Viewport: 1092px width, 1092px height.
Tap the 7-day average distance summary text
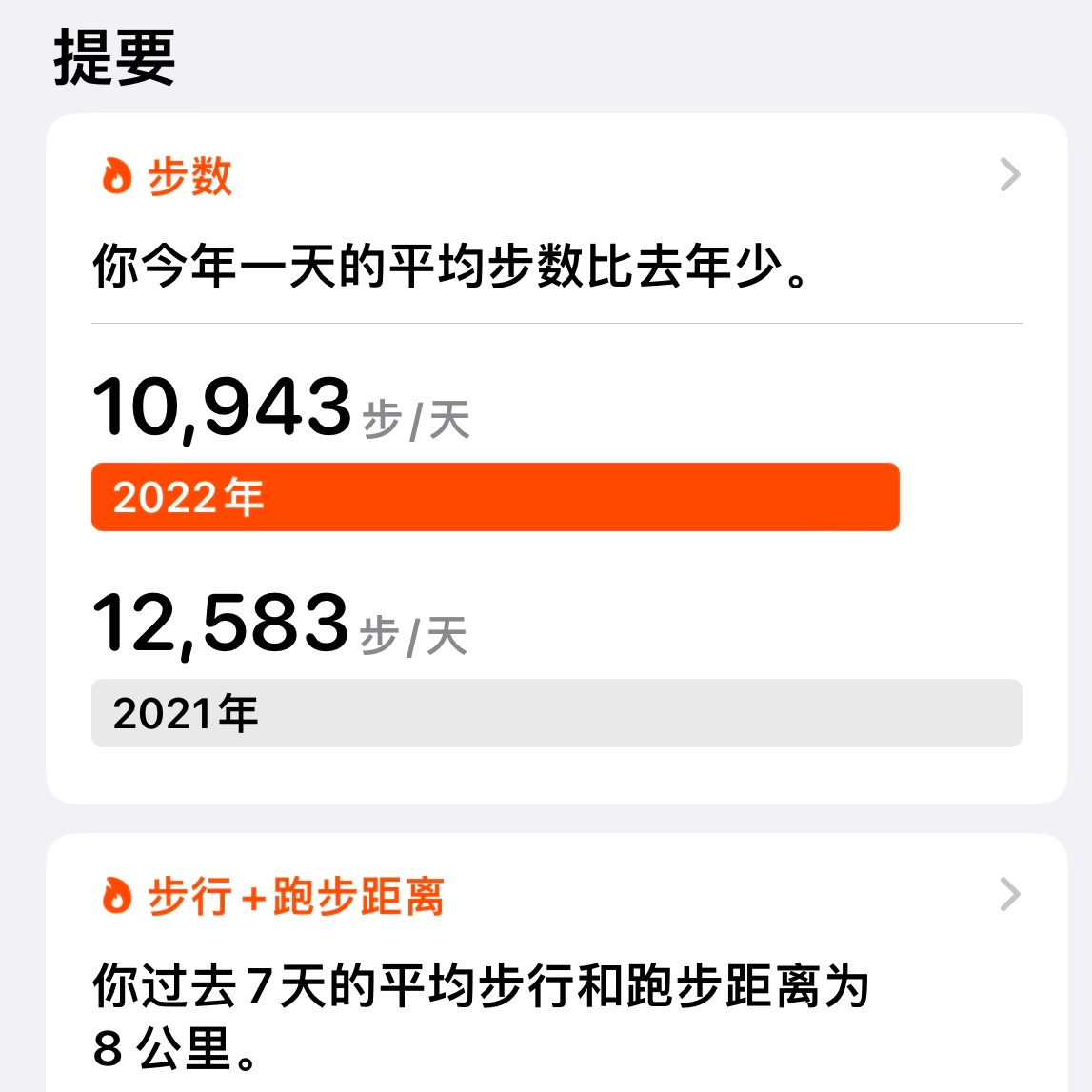click(481, 986)
